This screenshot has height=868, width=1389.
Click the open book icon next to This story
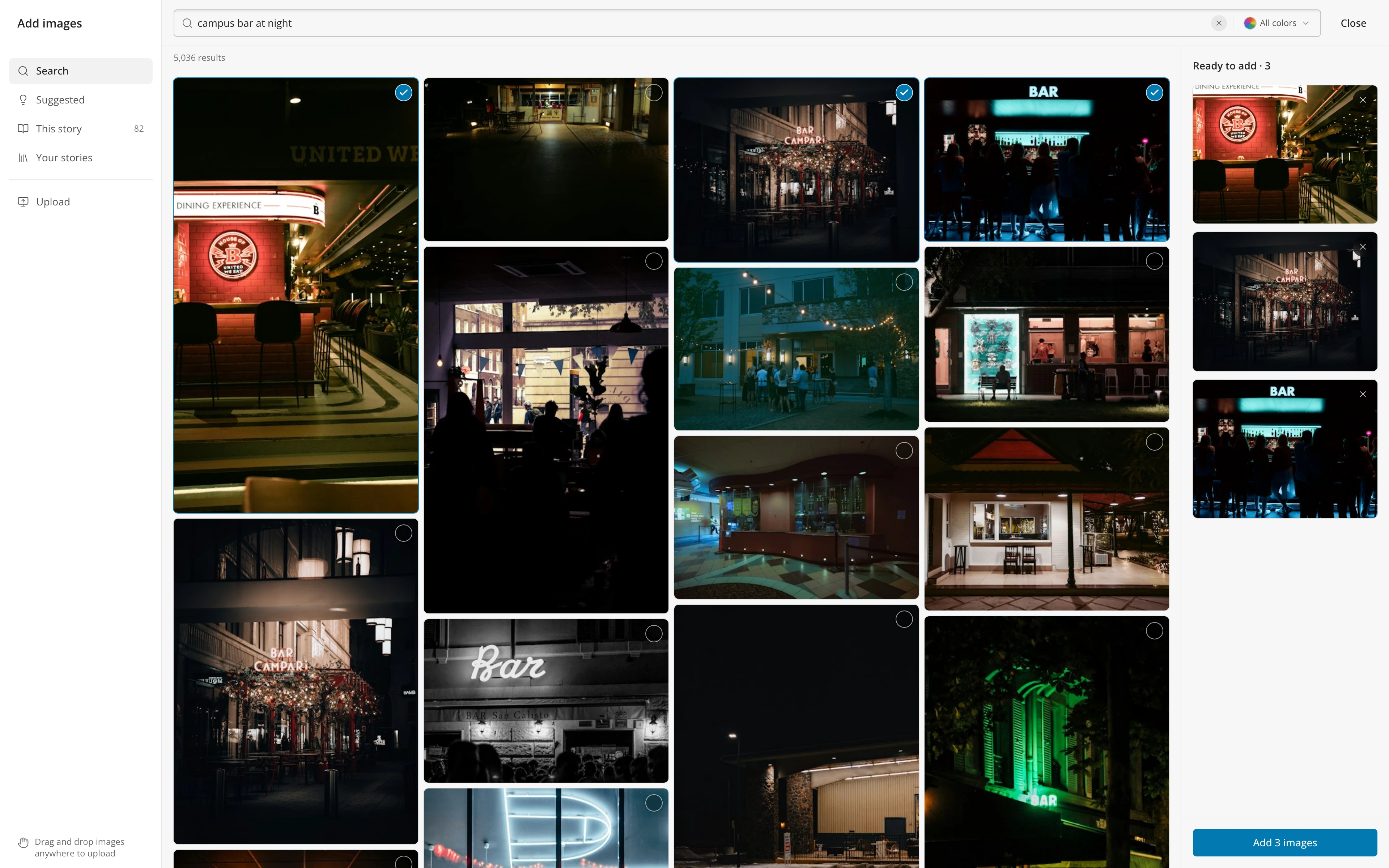tap(23, 129)
